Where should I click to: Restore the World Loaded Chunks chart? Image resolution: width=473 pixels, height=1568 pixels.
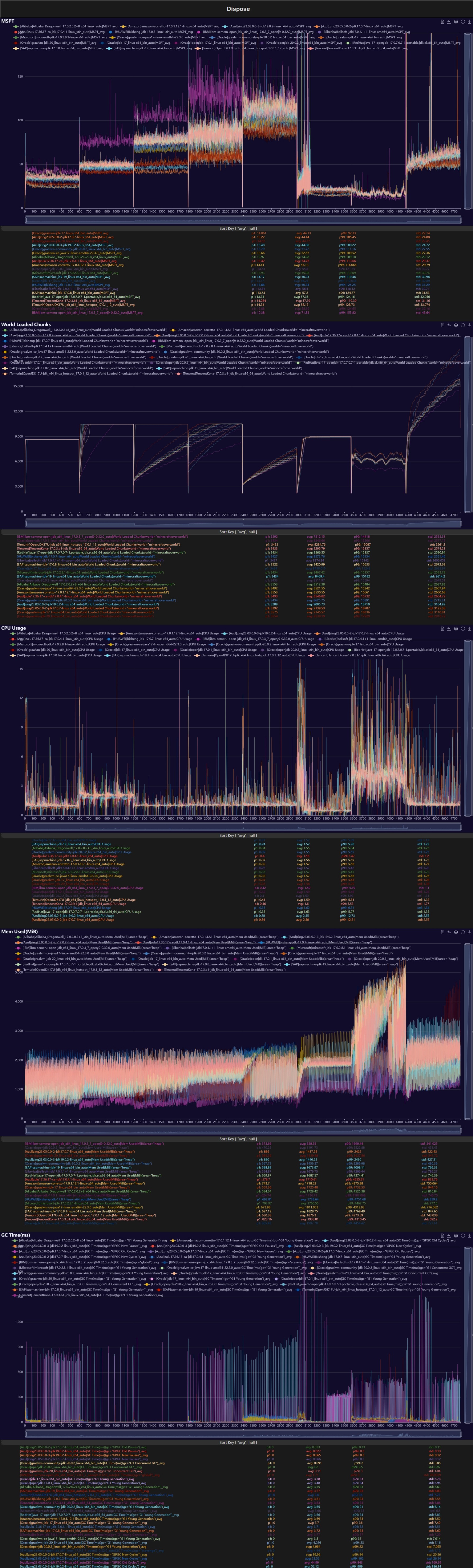pos(463,325)
